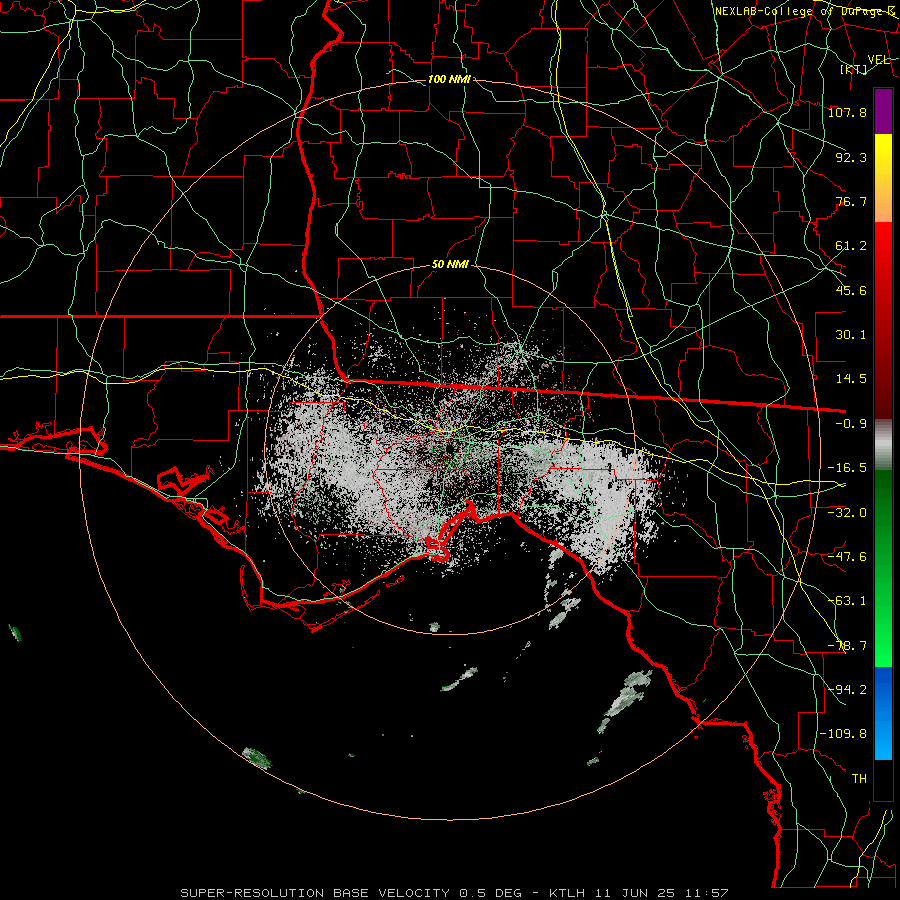The image size is (900, 900).
Task: Click the yellow-orange segment of color bar
Action: click(x=883, y=178)
